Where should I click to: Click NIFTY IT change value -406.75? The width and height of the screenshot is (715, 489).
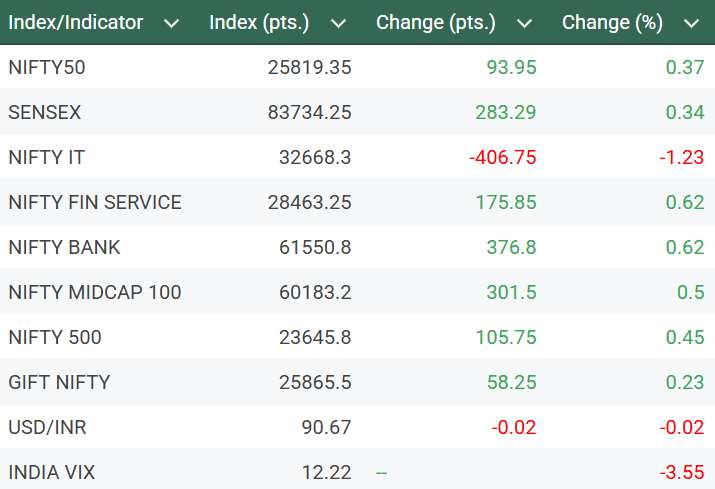pos(503,157)
